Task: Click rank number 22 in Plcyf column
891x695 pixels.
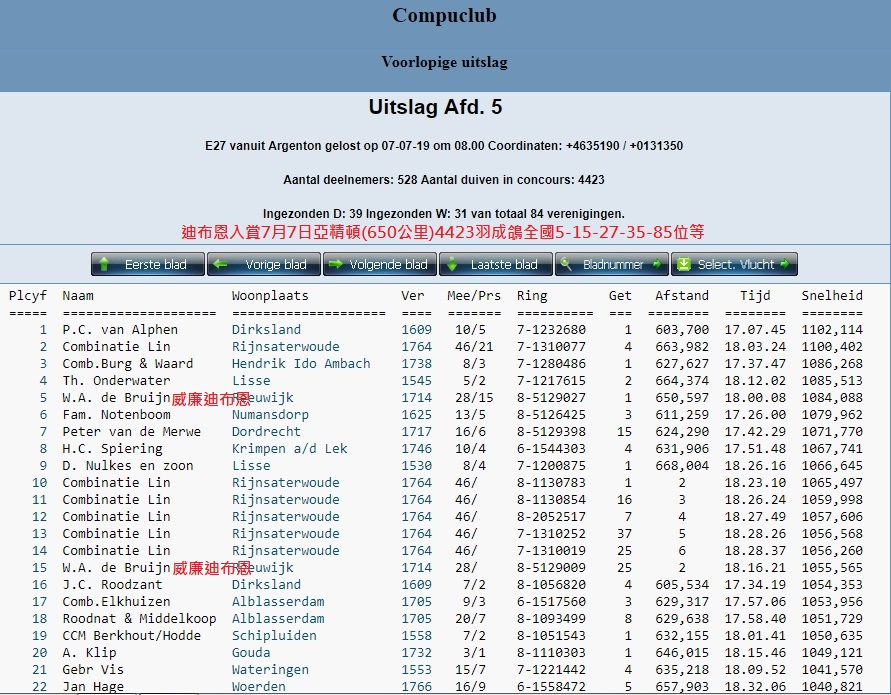Action: 39,687
